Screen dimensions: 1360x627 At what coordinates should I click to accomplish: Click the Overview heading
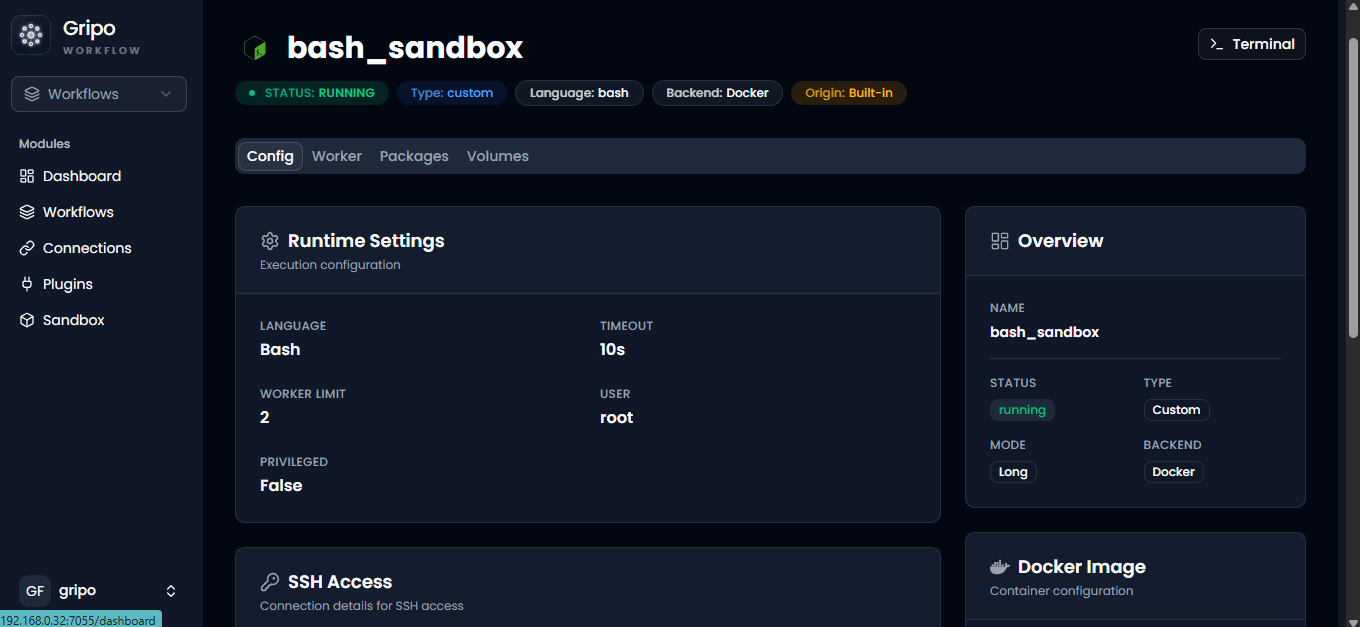click(1061, 241)
